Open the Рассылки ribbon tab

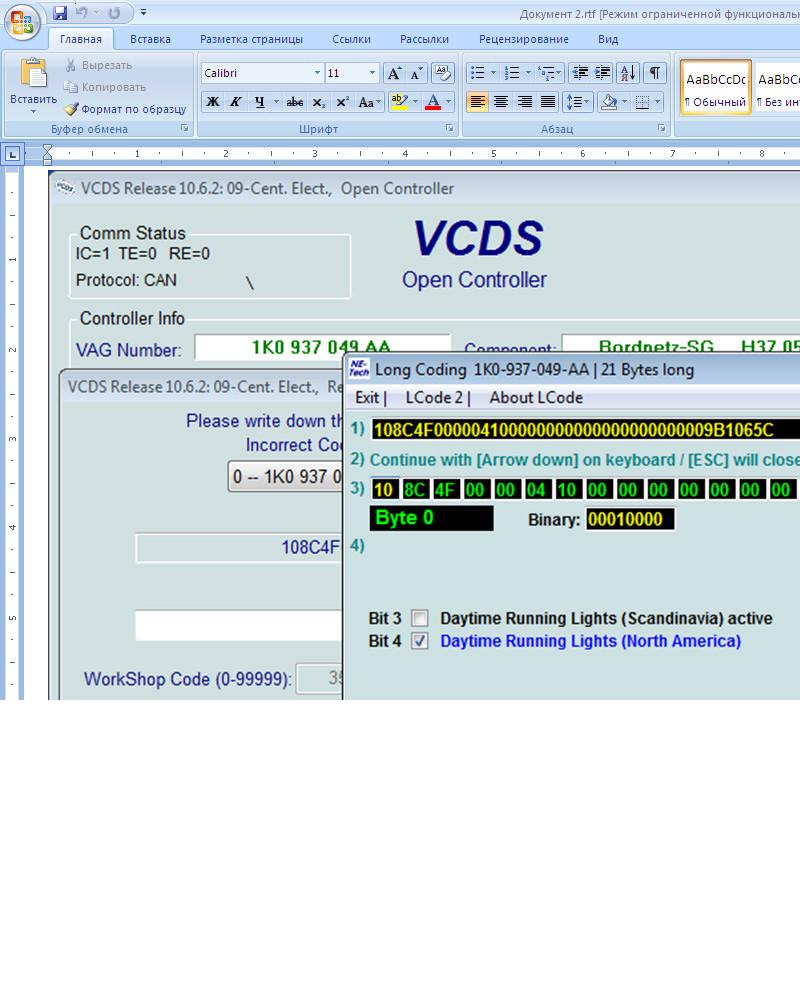[424, 39]
